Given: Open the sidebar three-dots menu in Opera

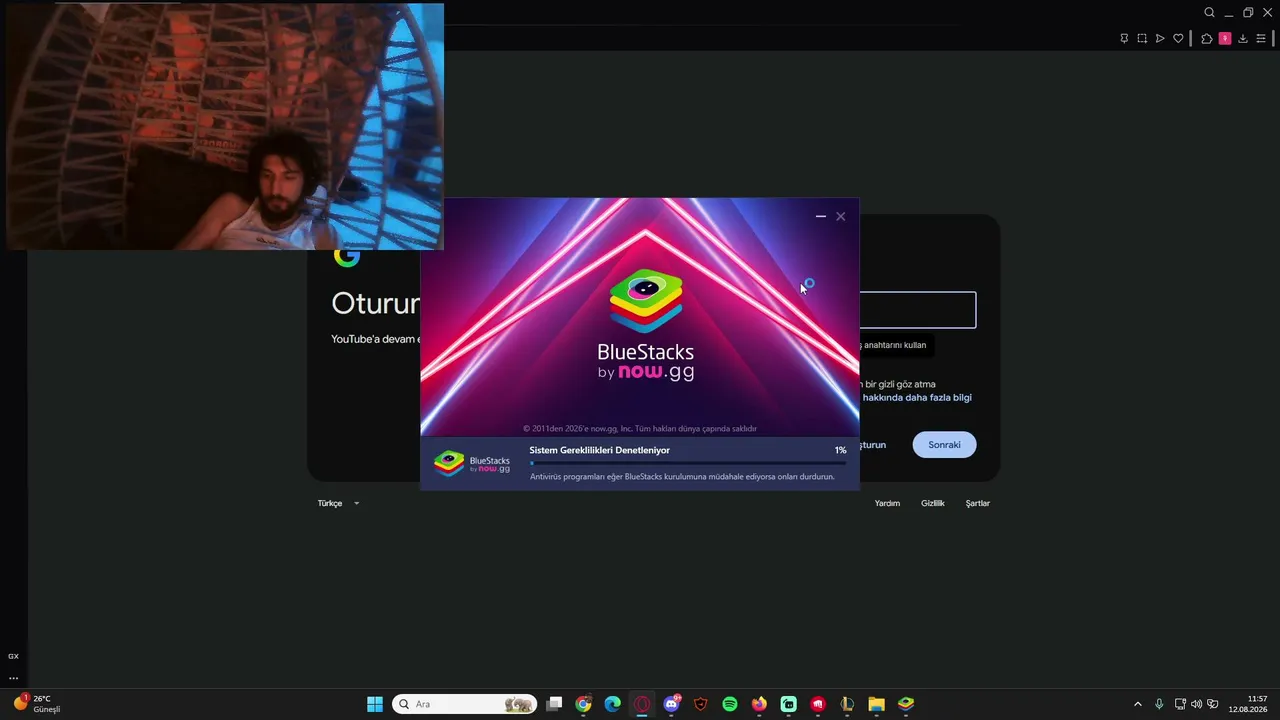Looking at the screenshot, I should (13, 678).
